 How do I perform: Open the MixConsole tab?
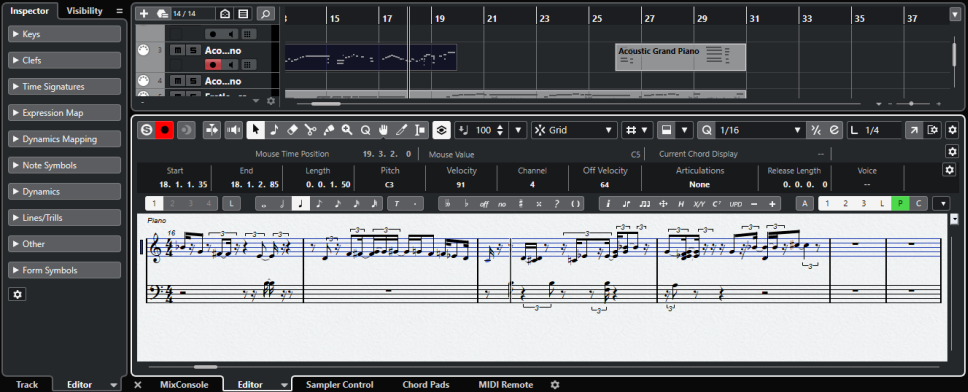pyautogui.click(x=184, y=385)
